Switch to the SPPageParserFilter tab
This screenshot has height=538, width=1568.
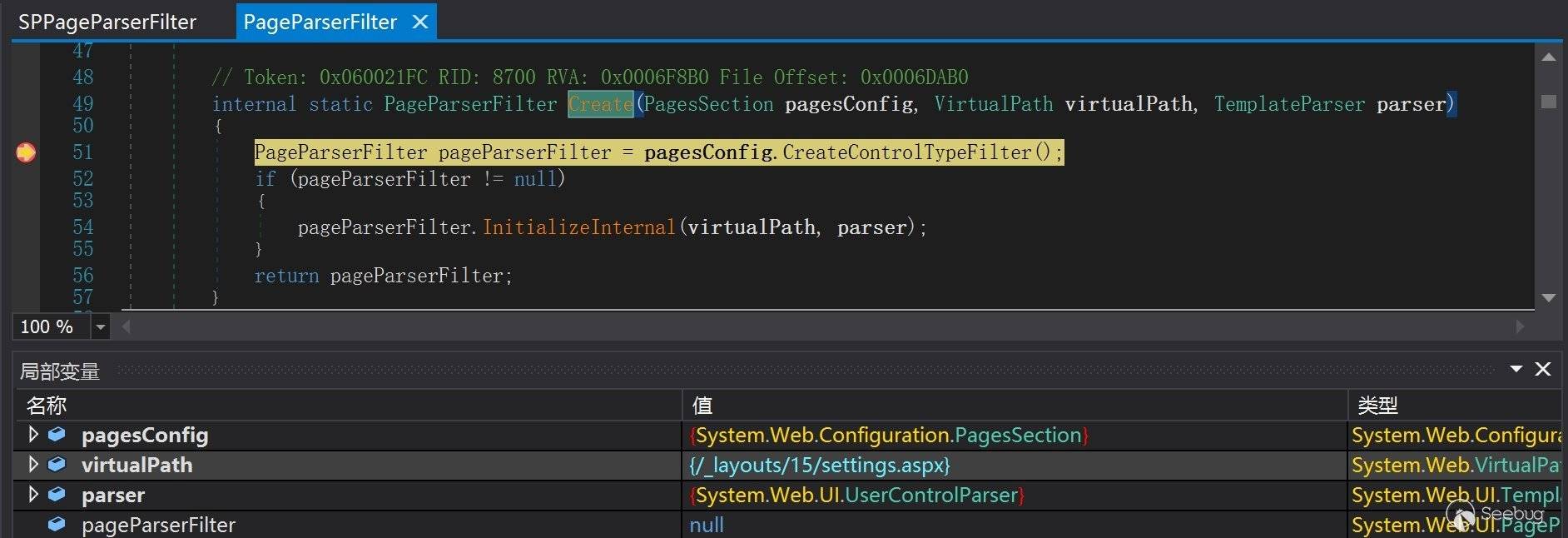[107, 22]
